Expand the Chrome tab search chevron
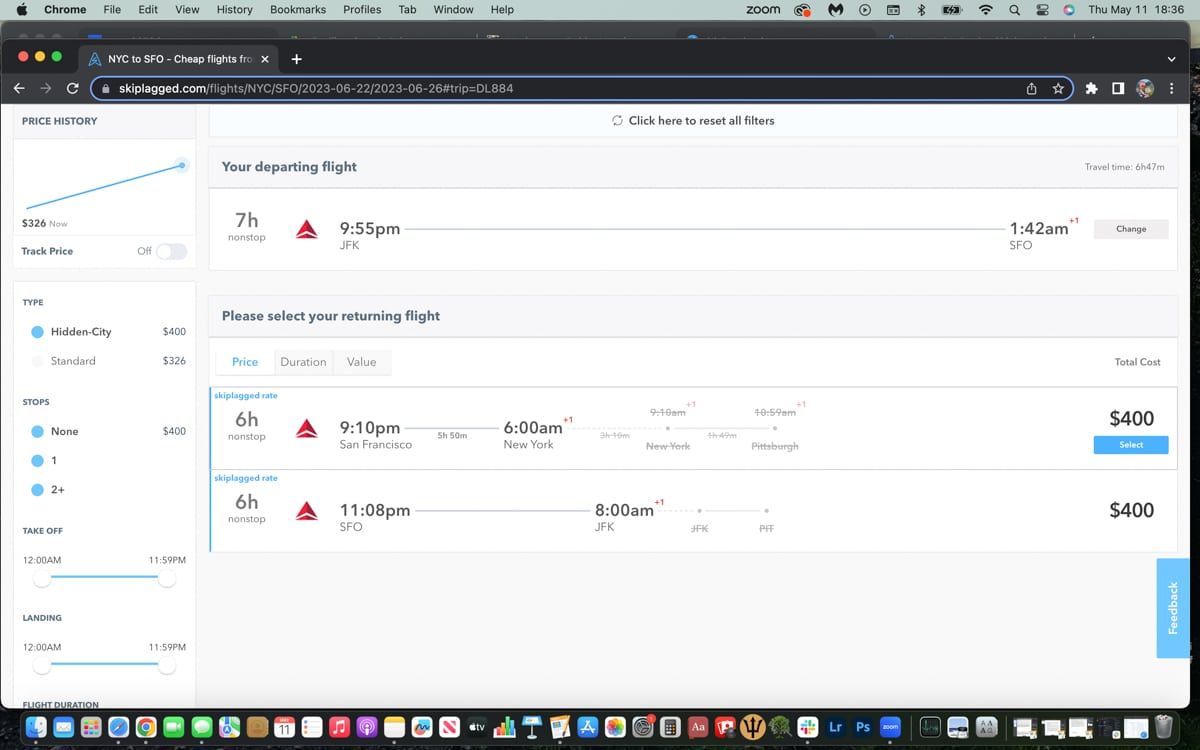This screenshot has width=1200, height=750. [1171, 58]
